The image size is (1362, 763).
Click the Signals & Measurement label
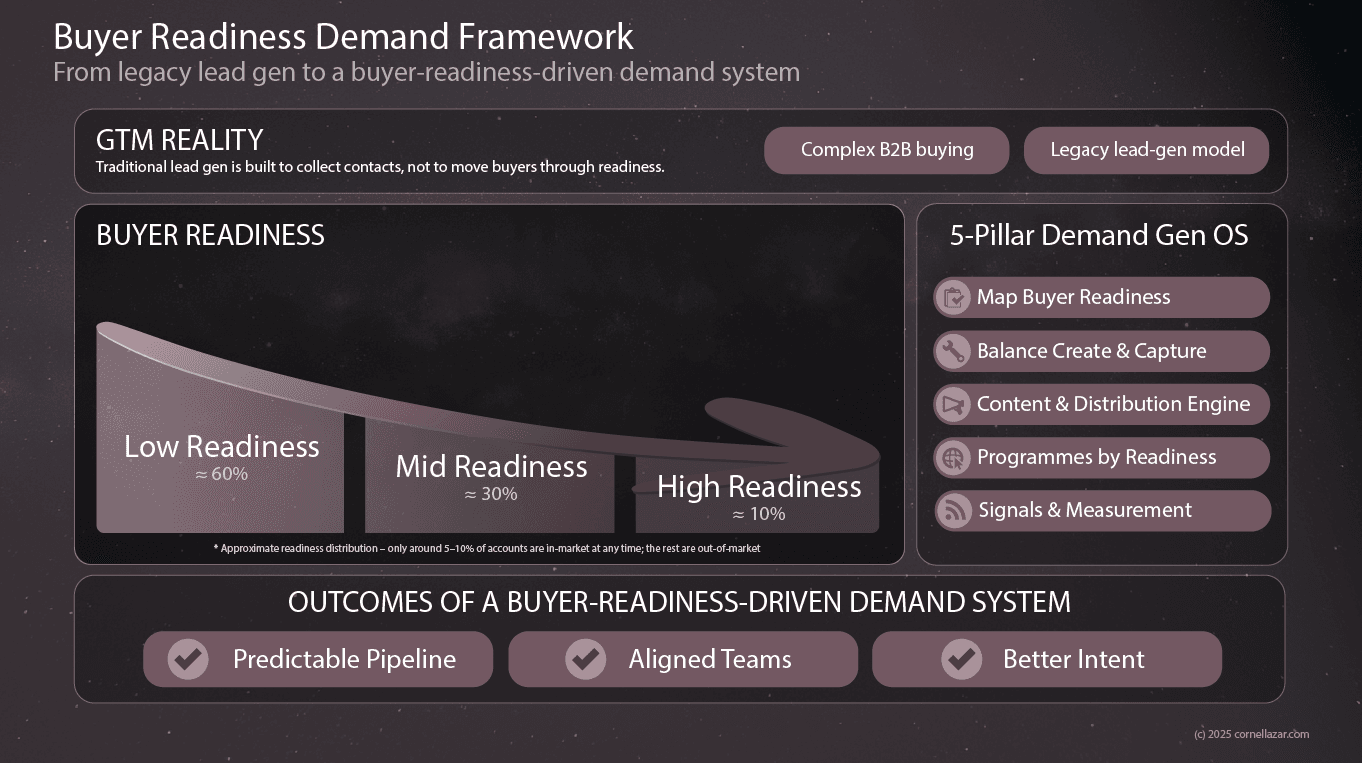pyautogui.click(x=1084, y=511)
